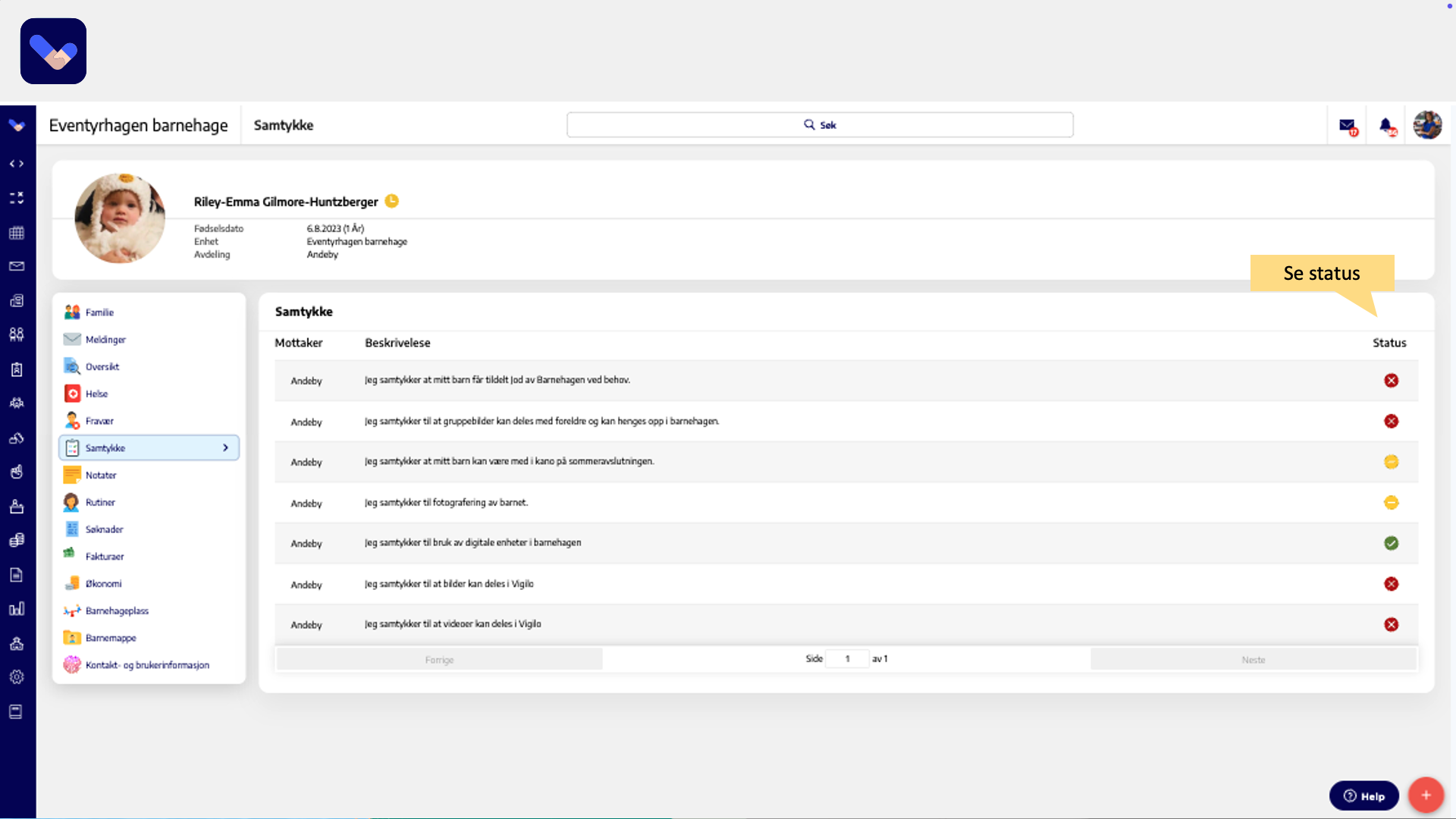The image size is (1456, 819).
Task: Click the yellow clock icon beside child name
Action: [x=392, y=201]
